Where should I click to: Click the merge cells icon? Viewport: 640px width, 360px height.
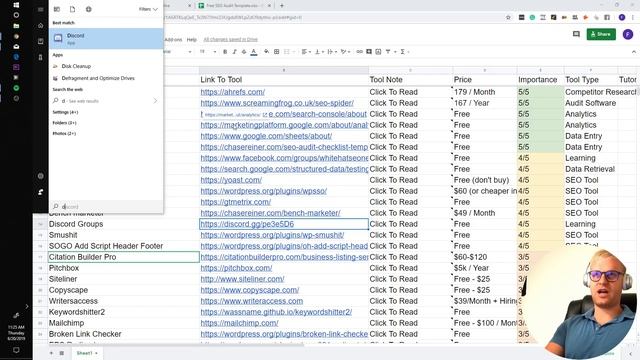287,52
